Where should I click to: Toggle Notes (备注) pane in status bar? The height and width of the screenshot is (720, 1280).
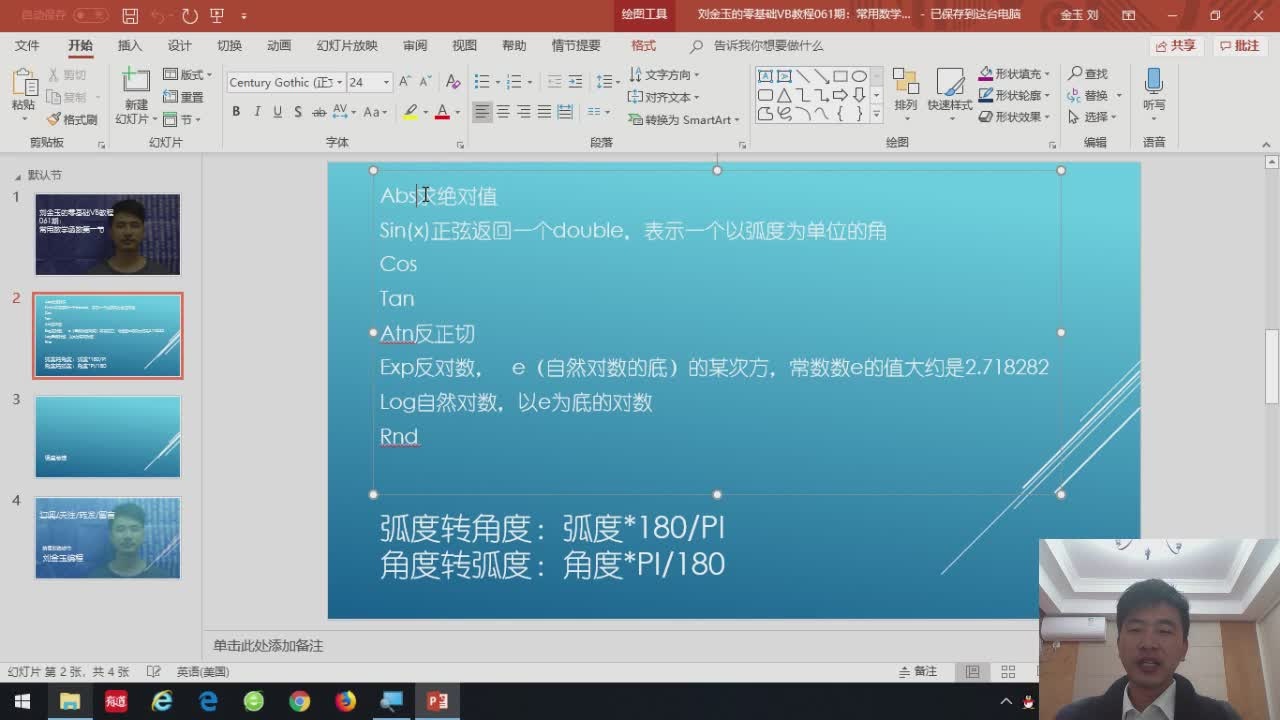pyautogui.click(x=918, y=672)
